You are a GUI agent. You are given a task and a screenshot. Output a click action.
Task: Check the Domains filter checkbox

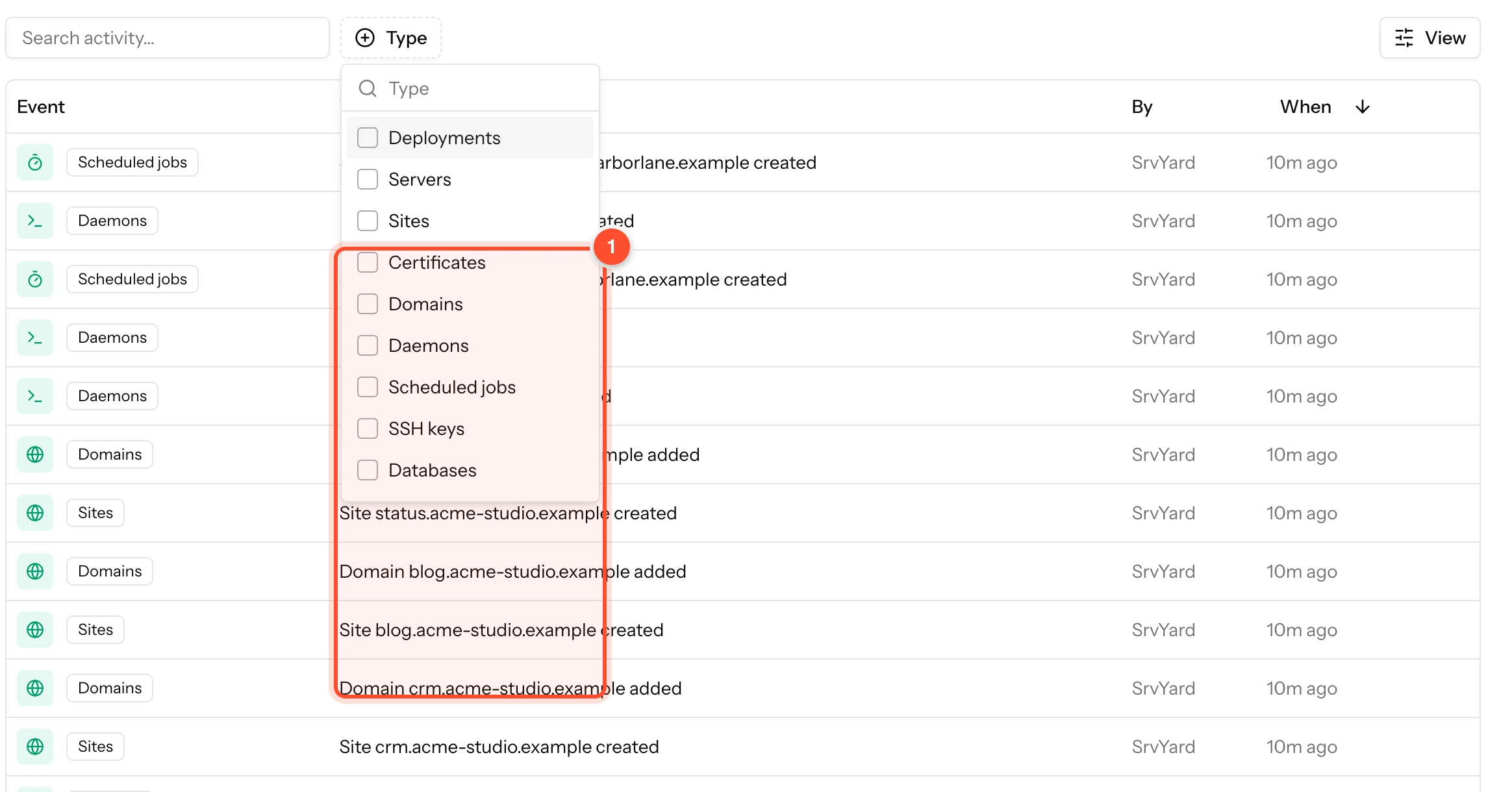[x=368, y=304]
